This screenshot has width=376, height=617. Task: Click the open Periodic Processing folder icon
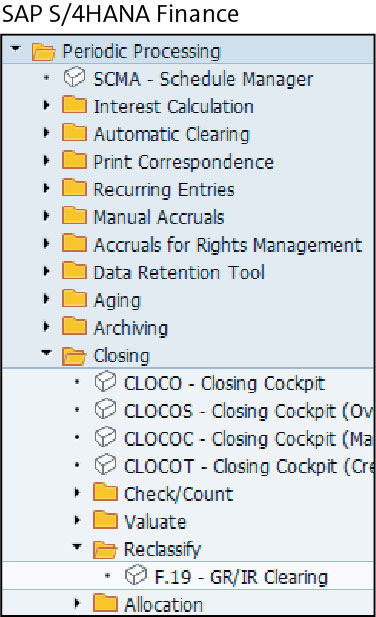coord(43,52)
